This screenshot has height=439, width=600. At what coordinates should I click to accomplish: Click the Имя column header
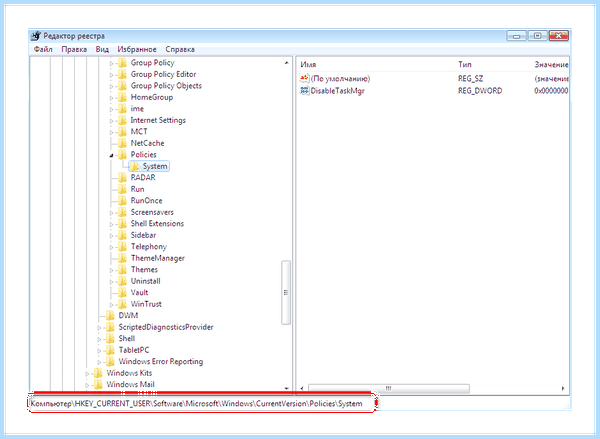(x=308, y=65)
